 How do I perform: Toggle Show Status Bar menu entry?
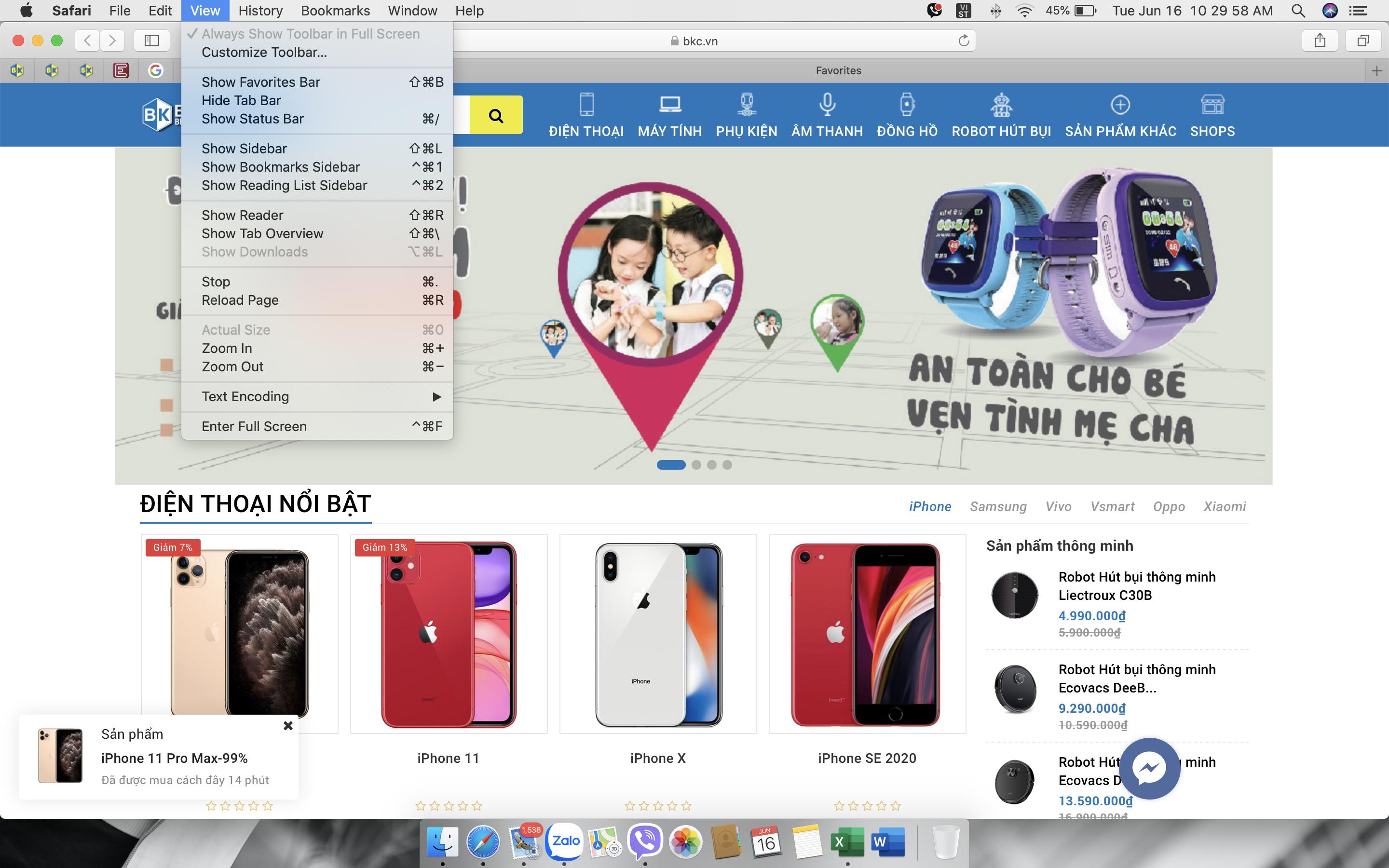pos(253,119)
